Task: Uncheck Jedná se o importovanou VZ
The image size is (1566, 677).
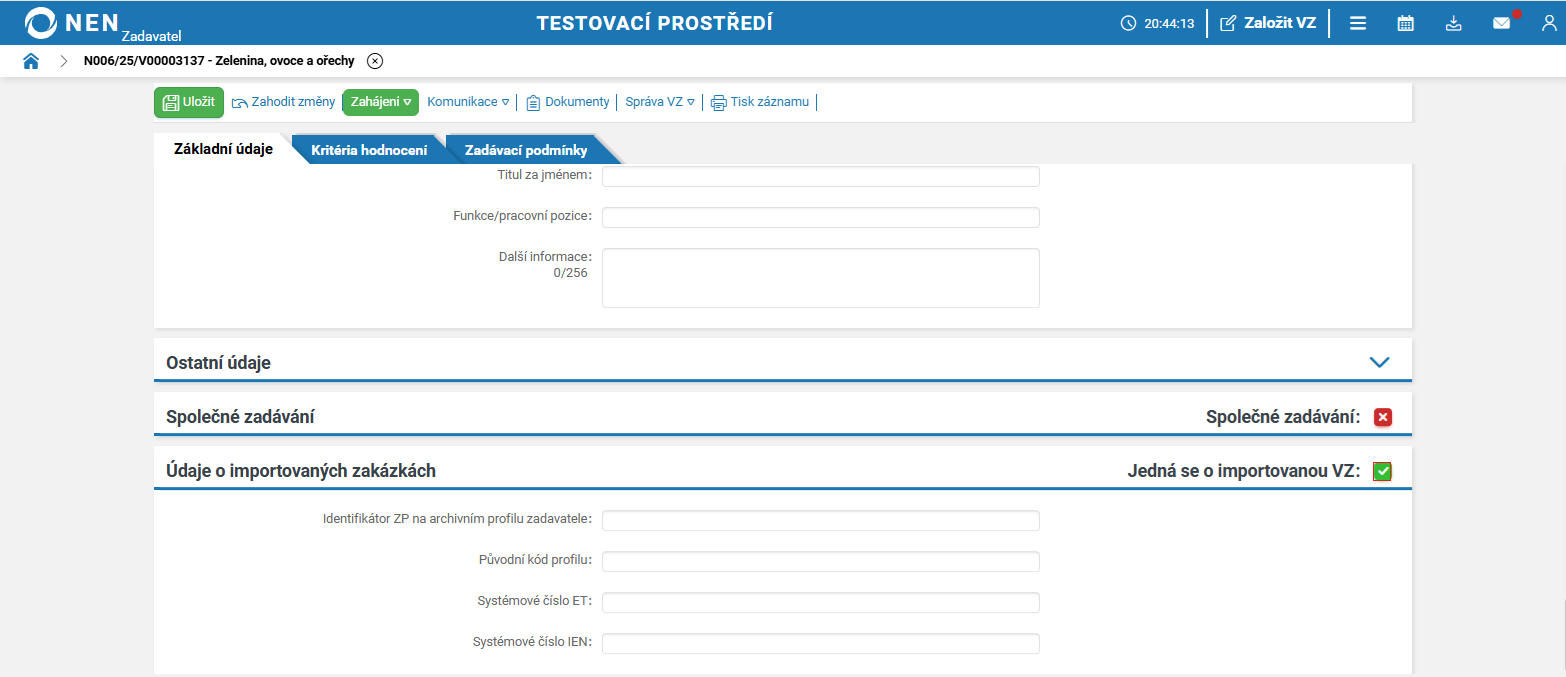Action: coord(1382,471)
